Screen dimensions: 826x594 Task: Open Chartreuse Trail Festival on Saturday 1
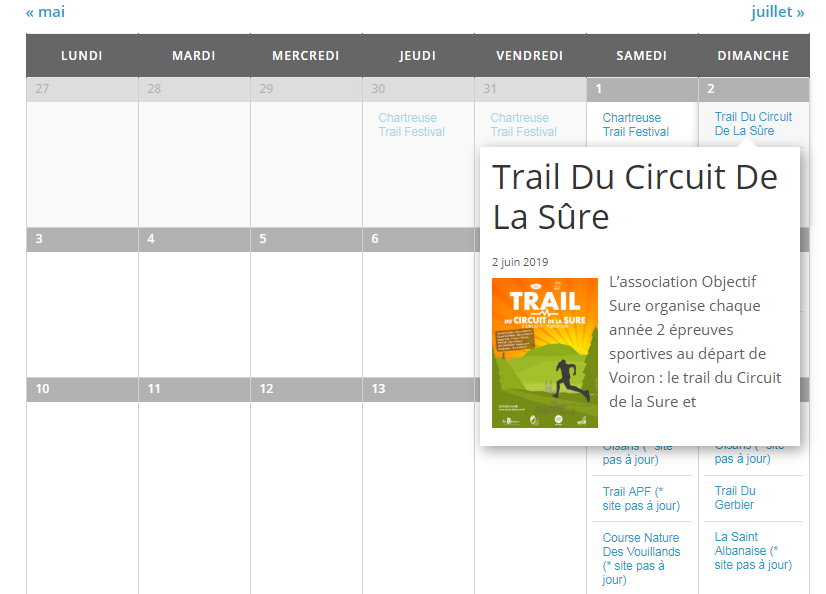click(636, 125)
